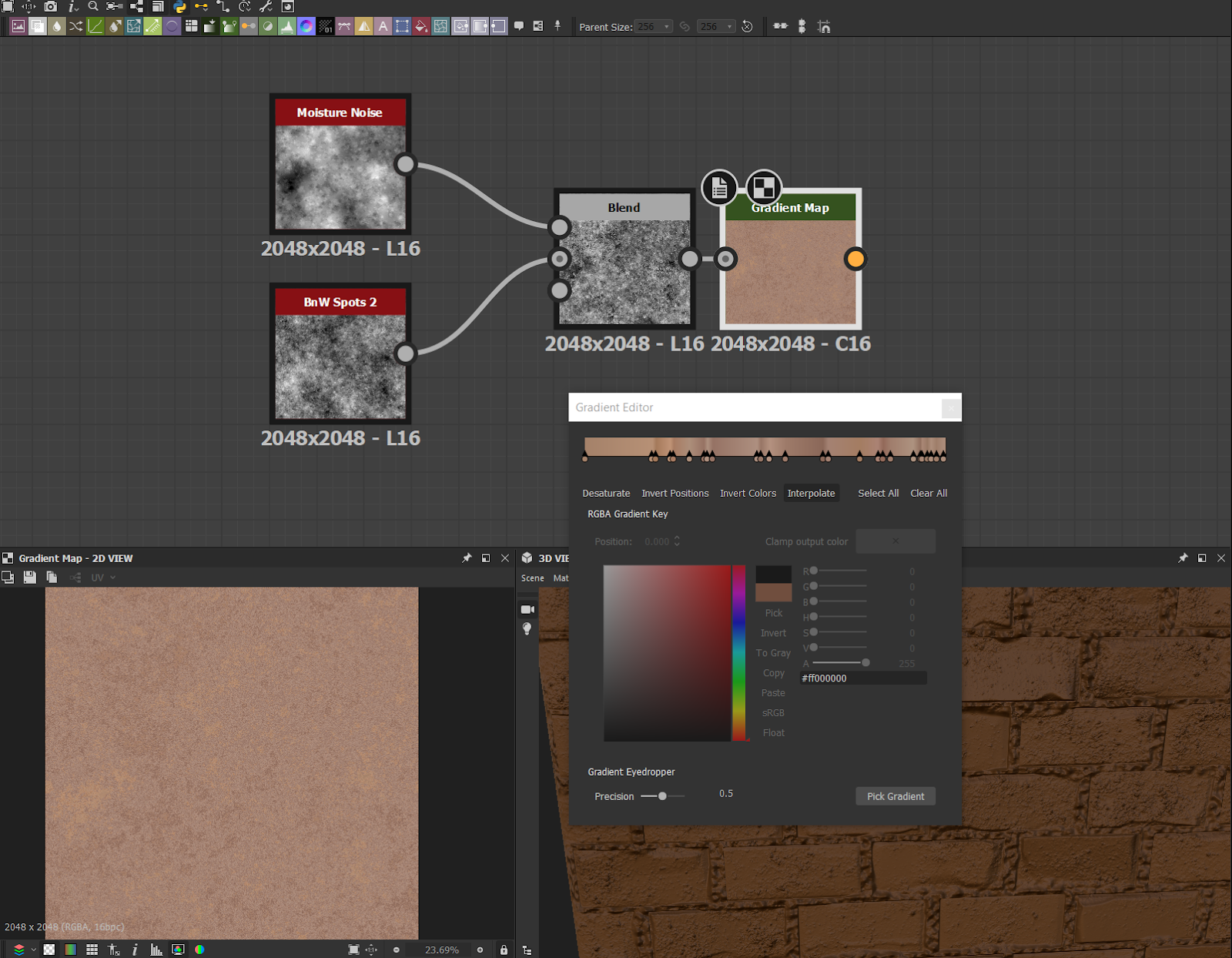
Task: Click the Transformation 2D node icon in the toolbar
Action: [x=401, y=26]
